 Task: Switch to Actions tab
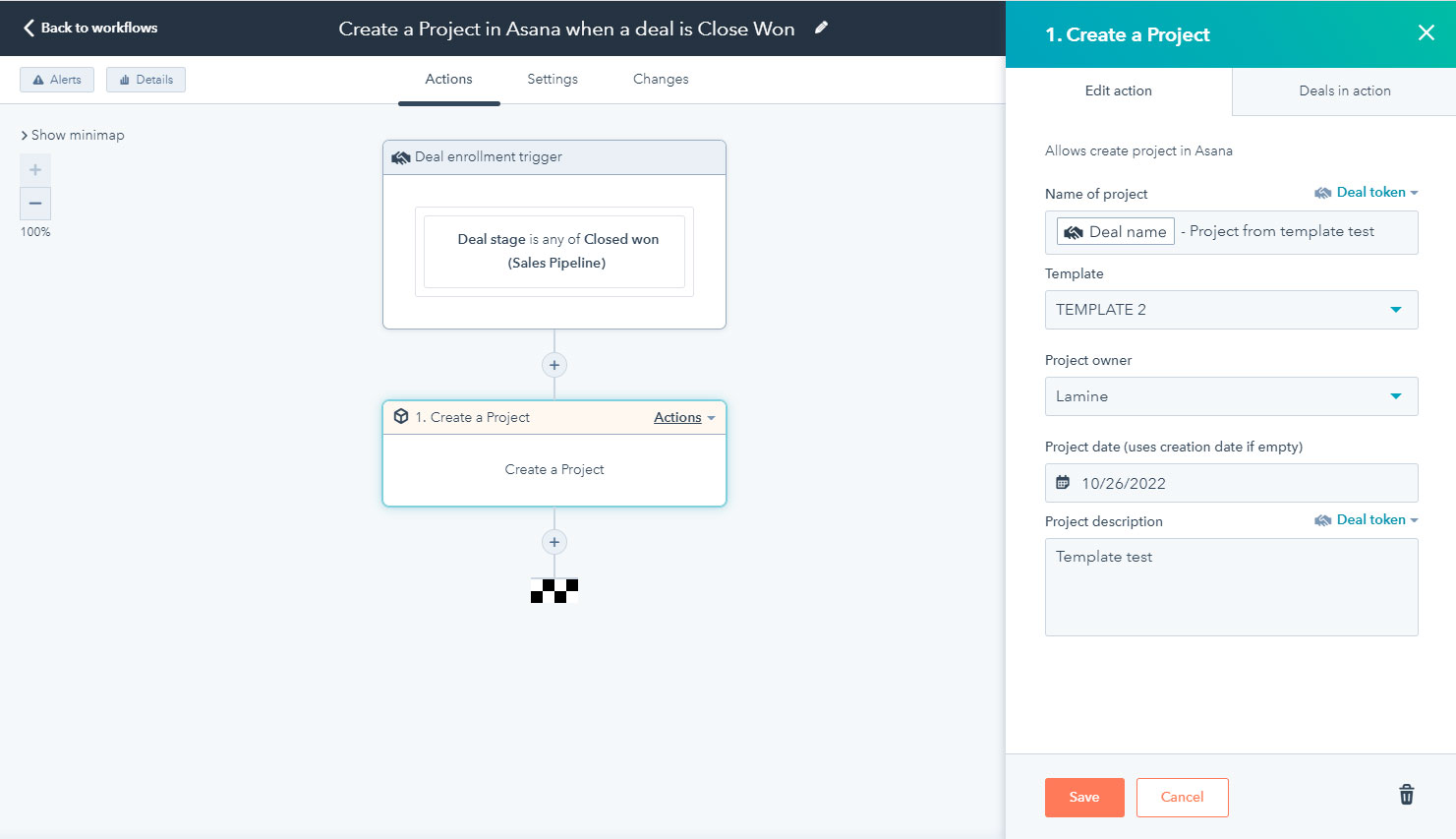point(448,79)
